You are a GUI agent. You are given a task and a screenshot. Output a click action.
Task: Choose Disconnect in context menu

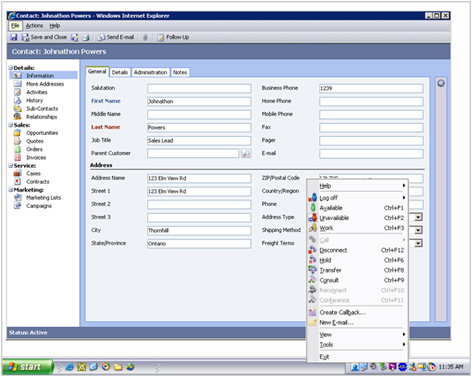coord(357,250)
